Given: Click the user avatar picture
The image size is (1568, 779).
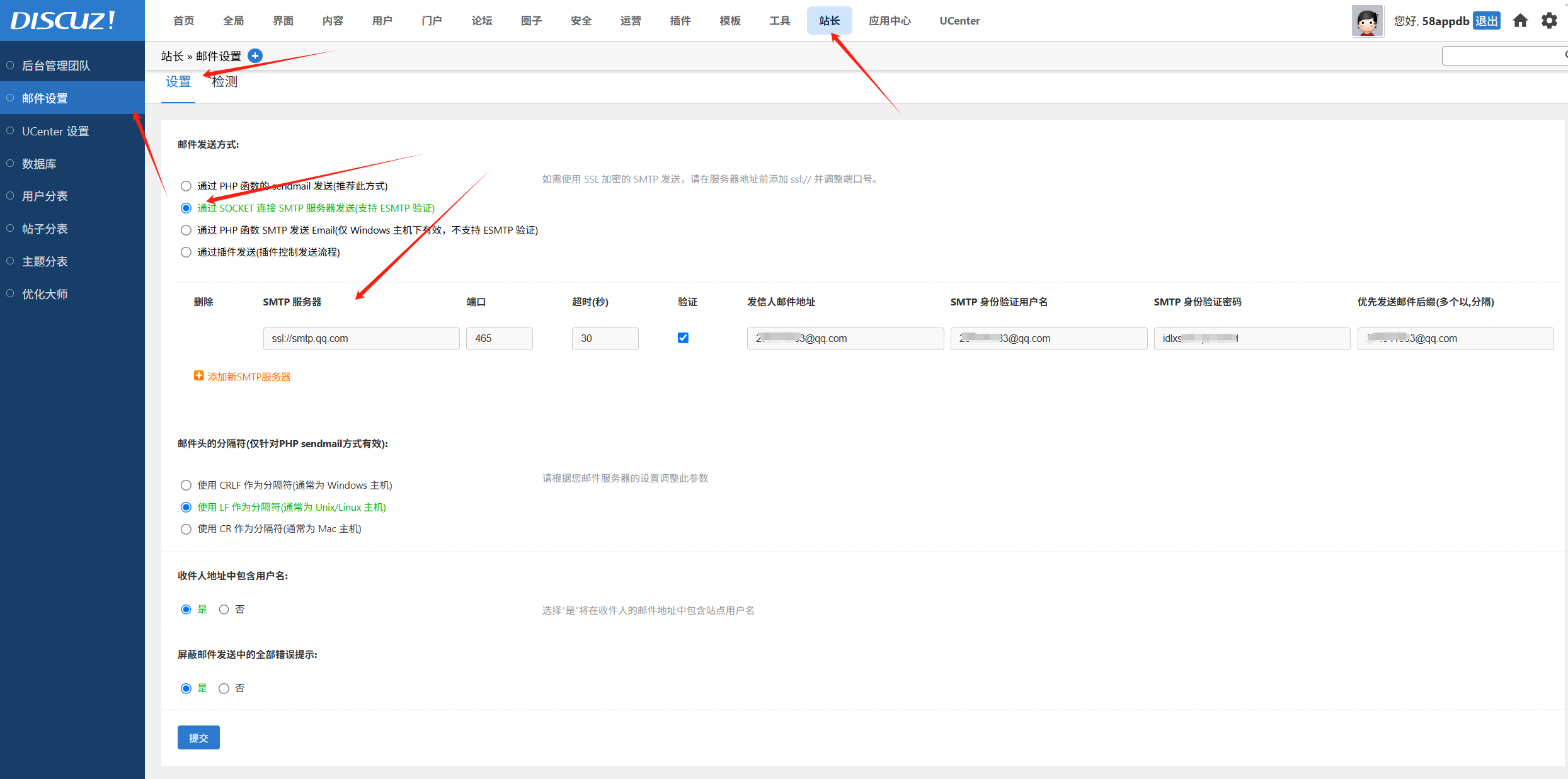Looking at the screenshot, I should click(x=1367, y=21).
